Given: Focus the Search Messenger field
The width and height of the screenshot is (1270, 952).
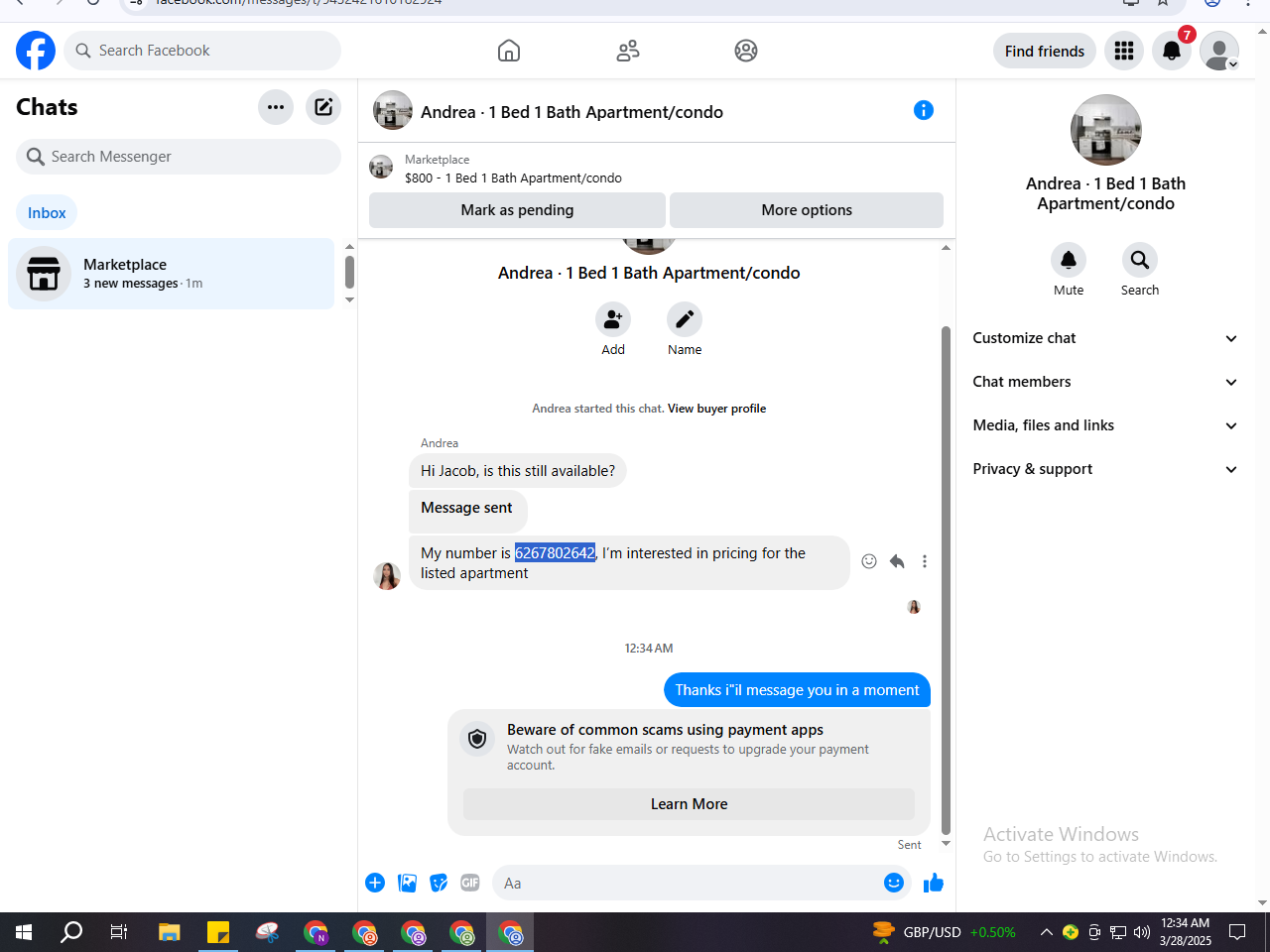Looking at the screenshot, I should pos(179,157).
